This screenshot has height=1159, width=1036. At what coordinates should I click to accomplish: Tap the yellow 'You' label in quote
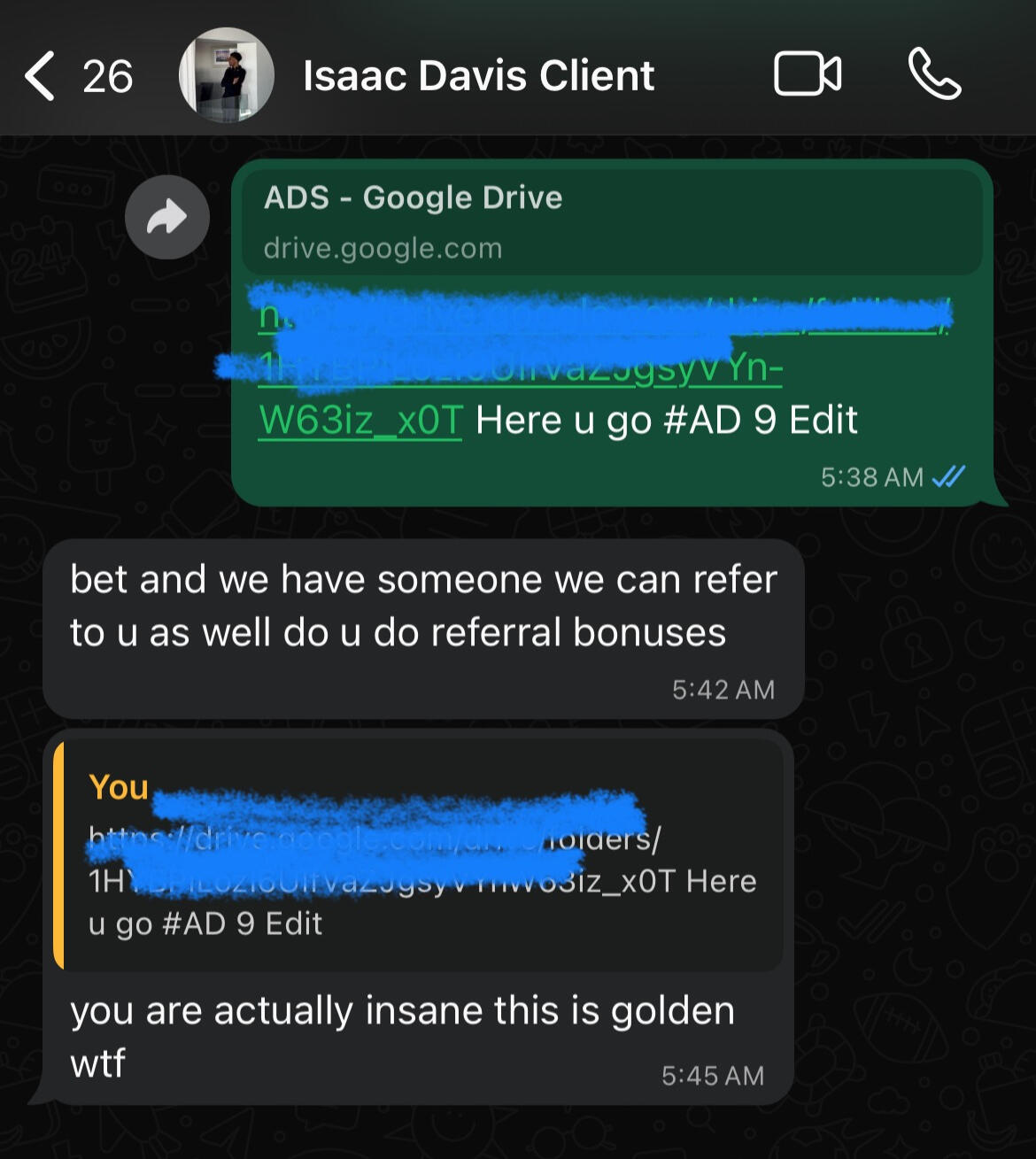coord(118,787)
